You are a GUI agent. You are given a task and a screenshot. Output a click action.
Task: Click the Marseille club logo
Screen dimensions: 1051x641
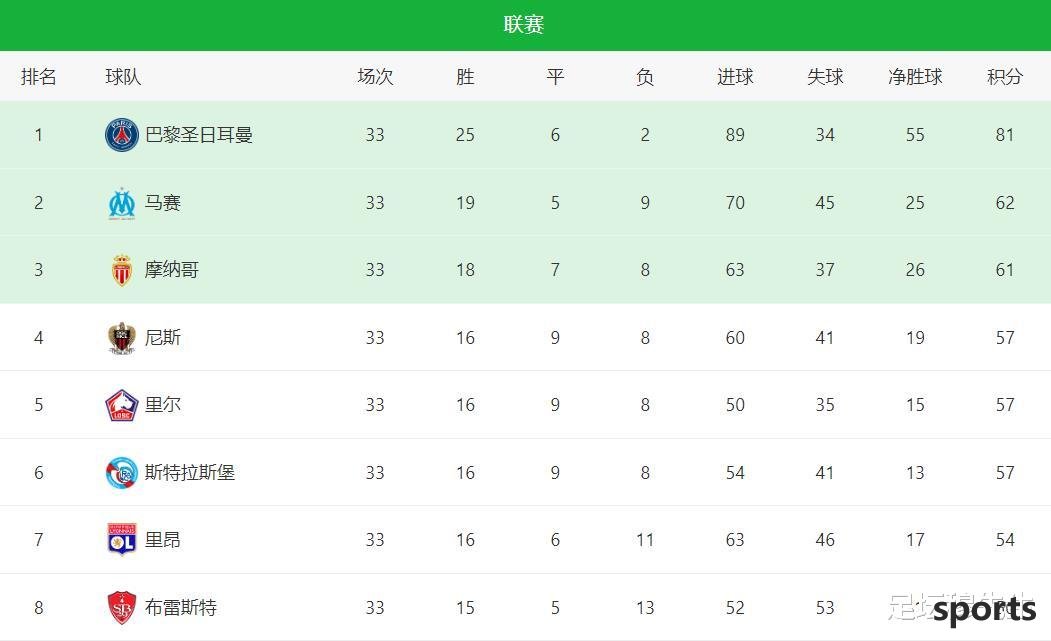tap(122, 203)
